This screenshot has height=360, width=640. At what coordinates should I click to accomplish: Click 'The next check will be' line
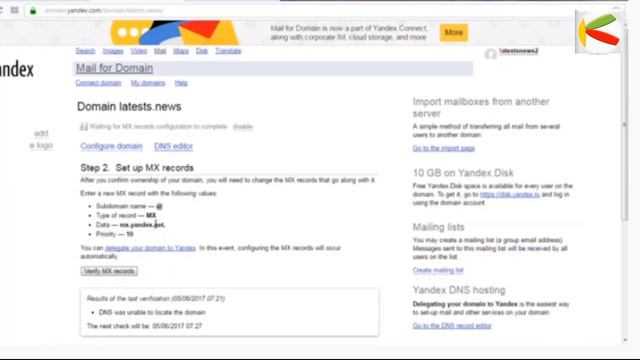144,326
